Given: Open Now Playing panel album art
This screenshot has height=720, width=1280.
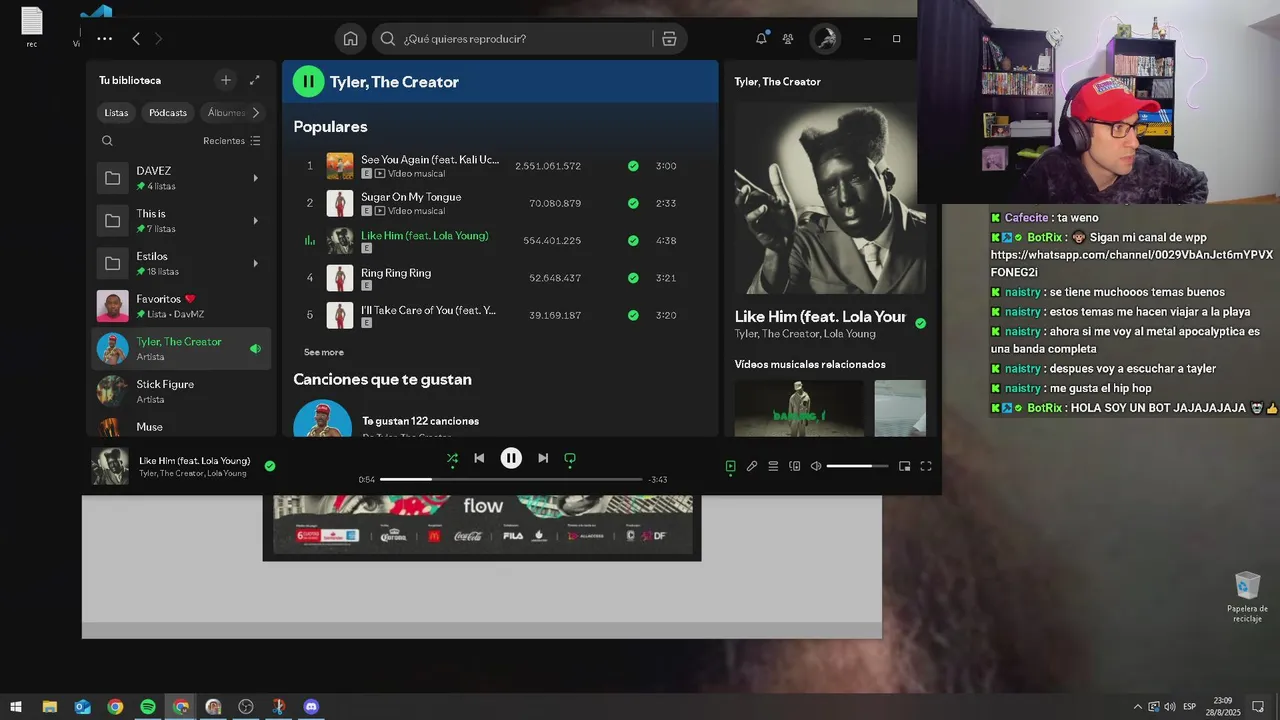Looking at the screenshot, I should point(830,198).
